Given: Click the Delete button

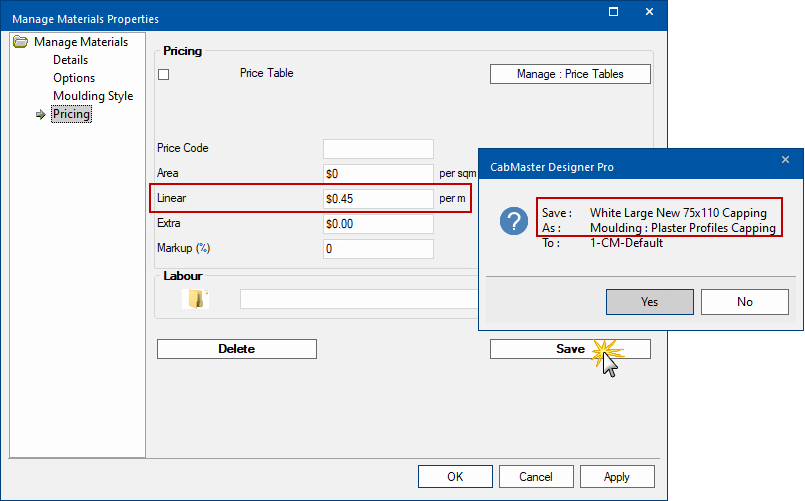Looking at the screenshot, I should [237, 349].
